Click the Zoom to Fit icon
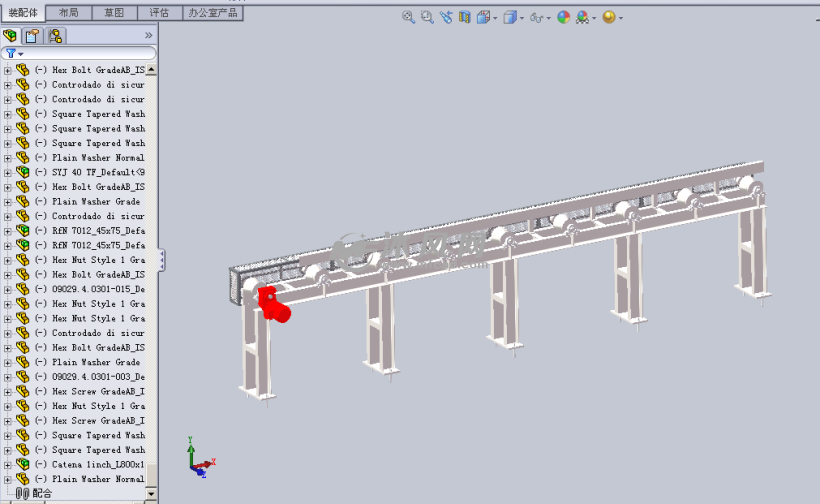820x504 pixels. click(x=408, y=17)
